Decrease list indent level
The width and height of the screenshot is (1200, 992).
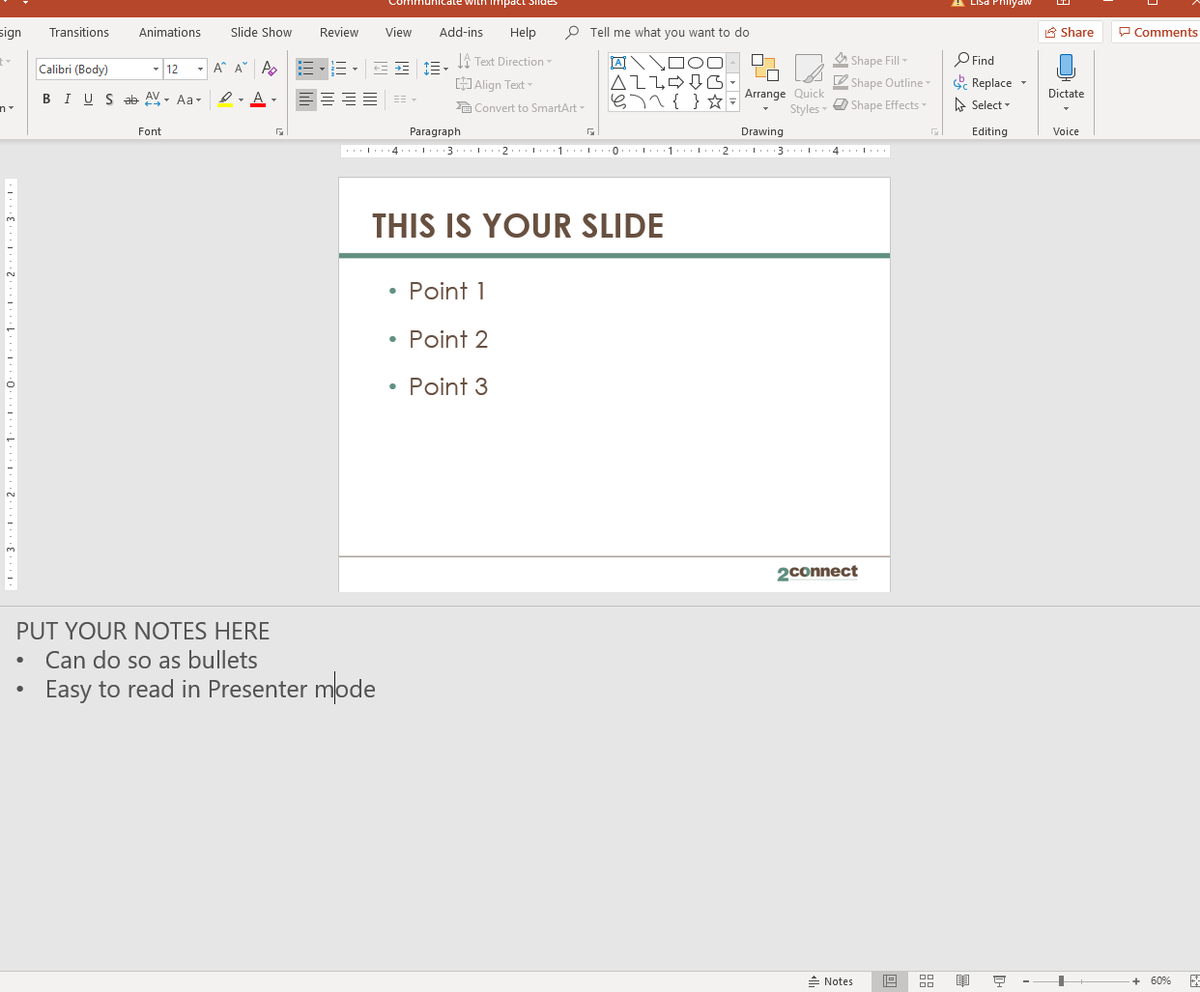(x=381, y=68)
